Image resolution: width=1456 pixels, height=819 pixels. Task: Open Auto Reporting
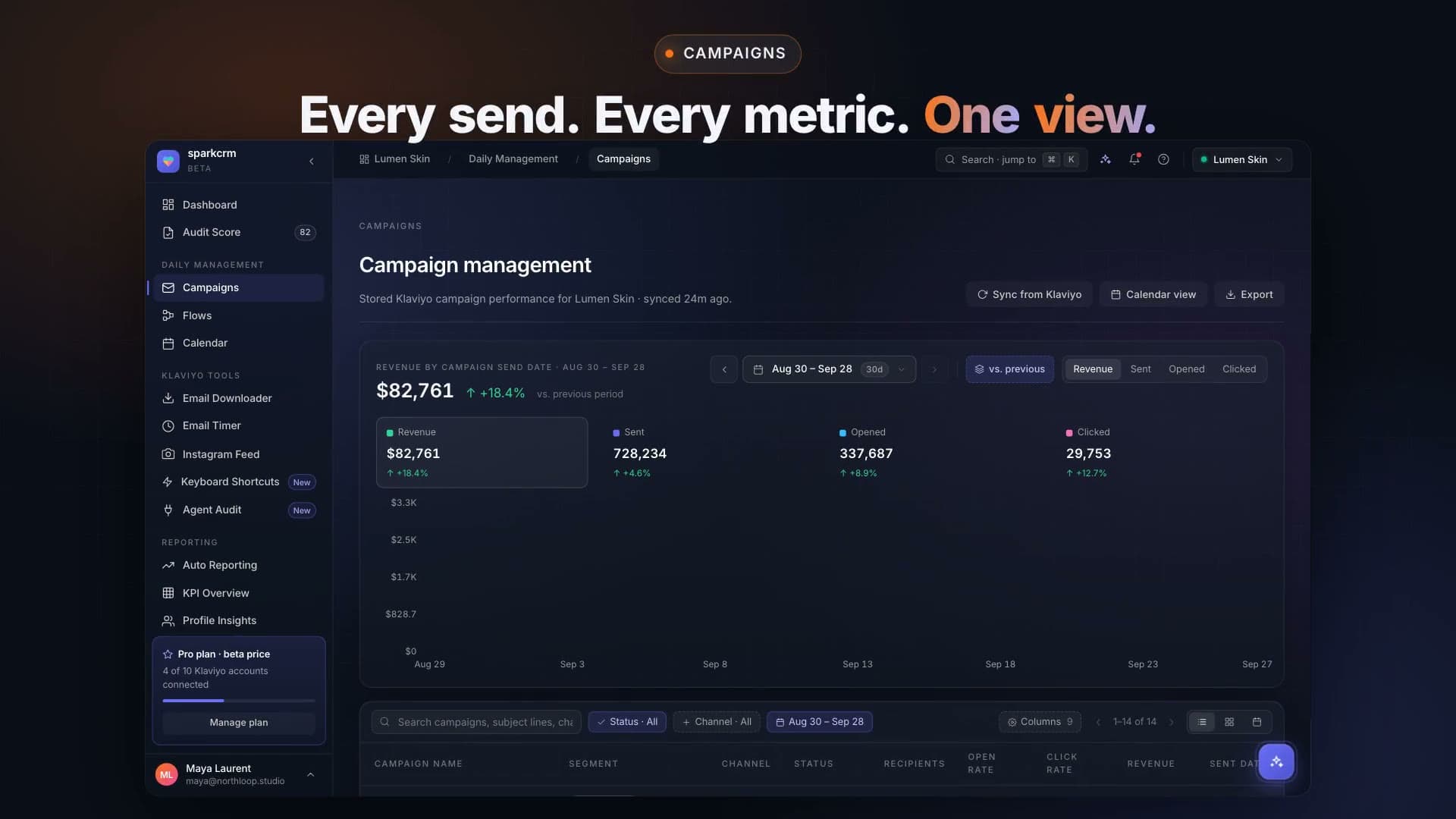click(239, 565)
